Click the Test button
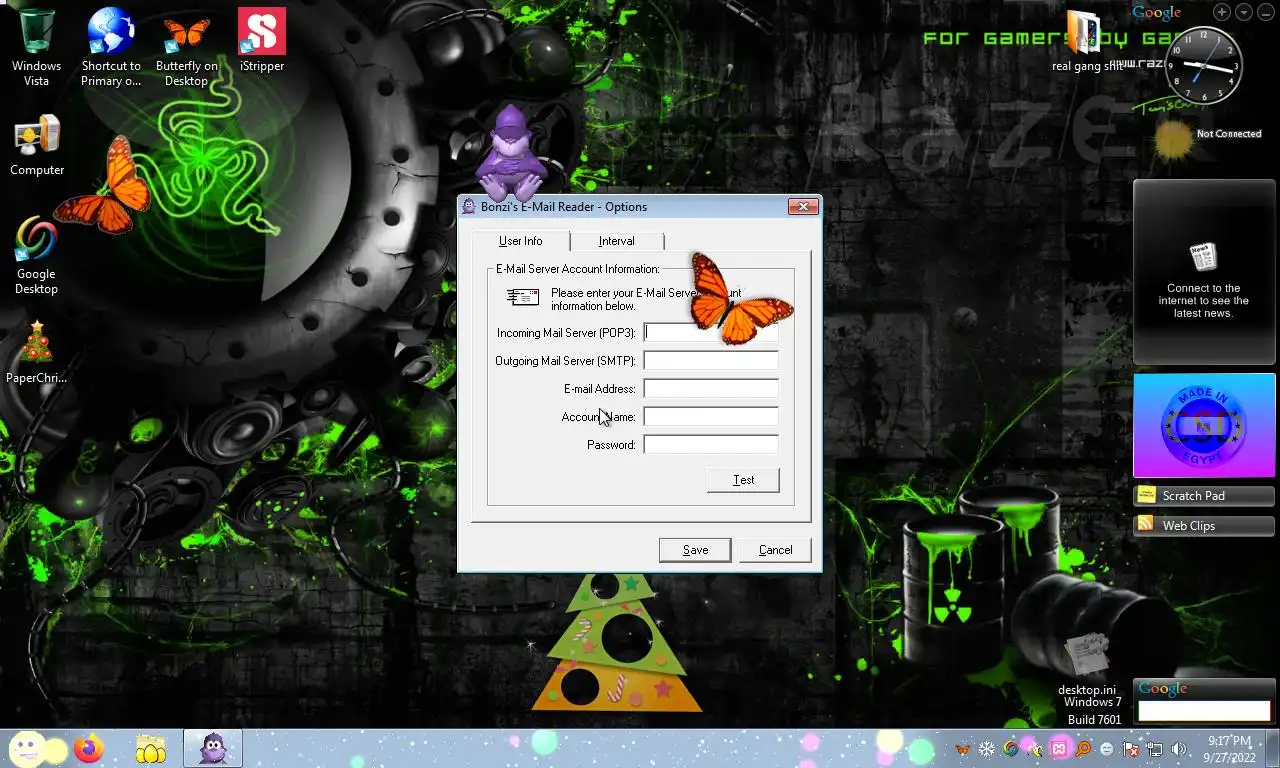This screenshot has height=768, width=1280. click(x=743, y=480)
